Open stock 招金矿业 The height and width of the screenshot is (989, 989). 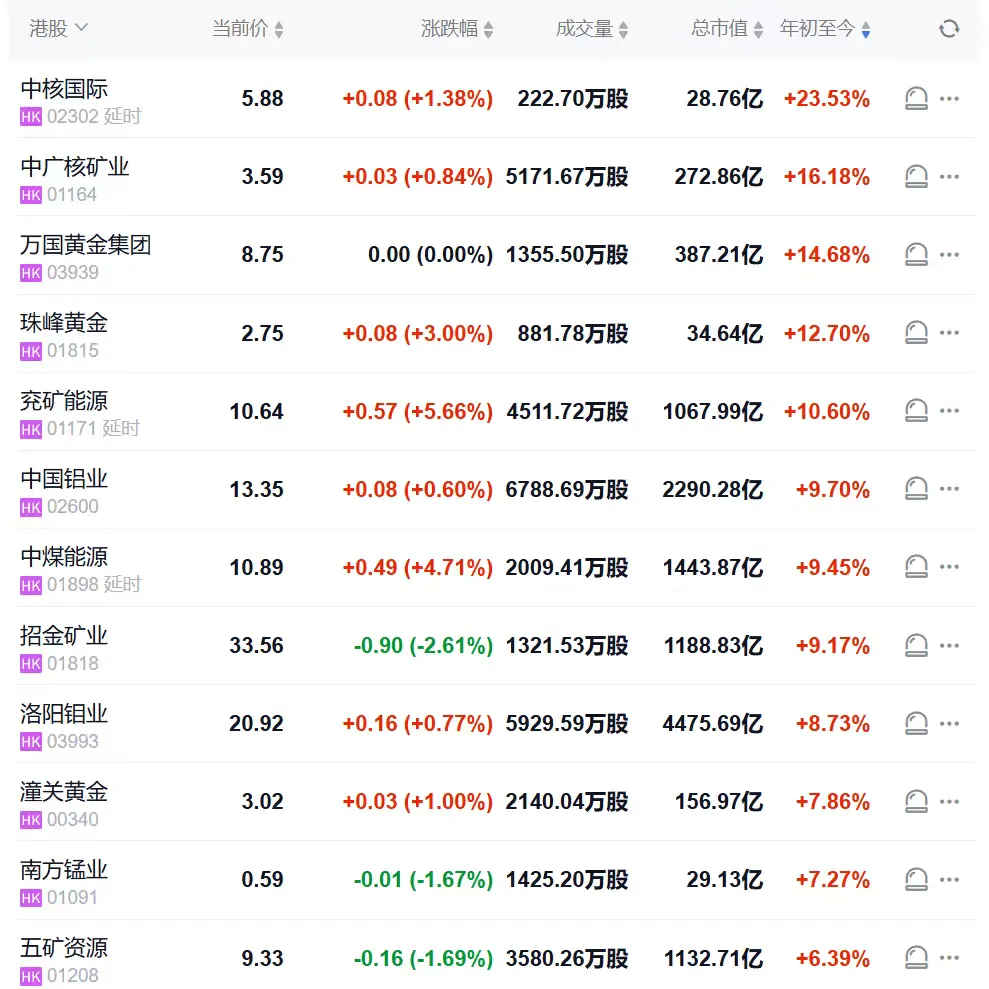64,636
